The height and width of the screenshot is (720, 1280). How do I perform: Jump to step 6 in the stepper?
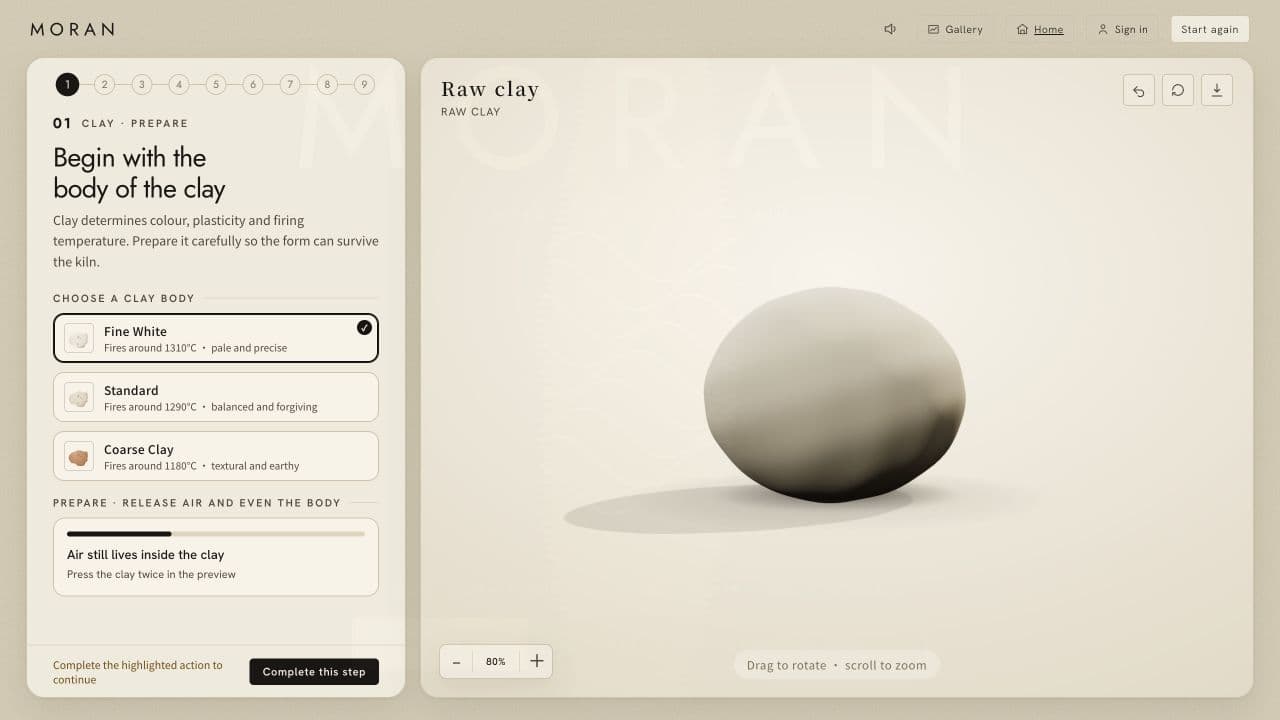click(x=253, y=85)
